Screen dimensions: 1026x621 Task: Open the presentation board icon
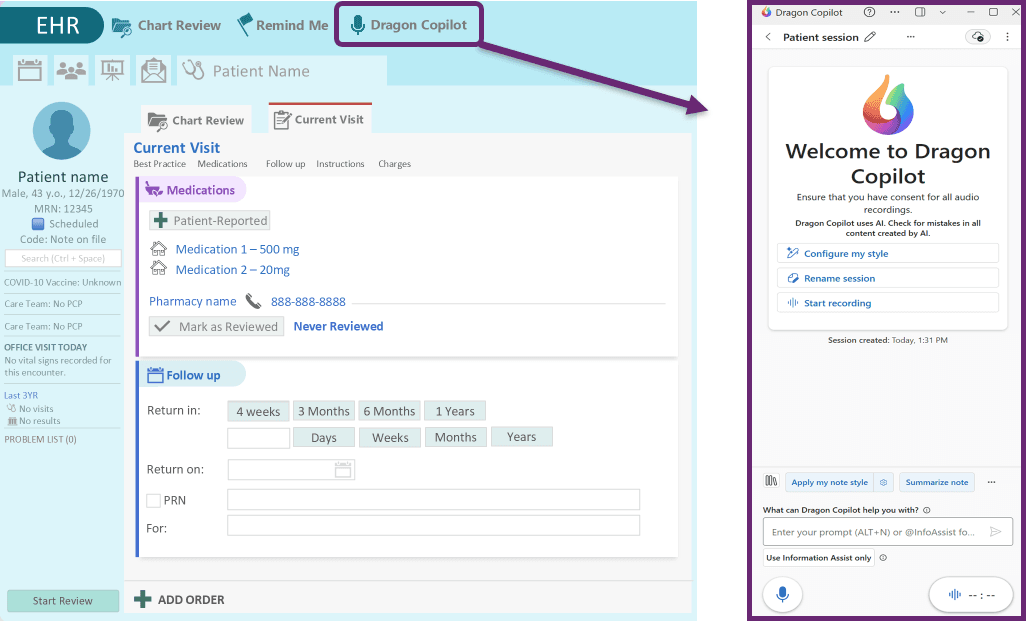click(112, 70)
